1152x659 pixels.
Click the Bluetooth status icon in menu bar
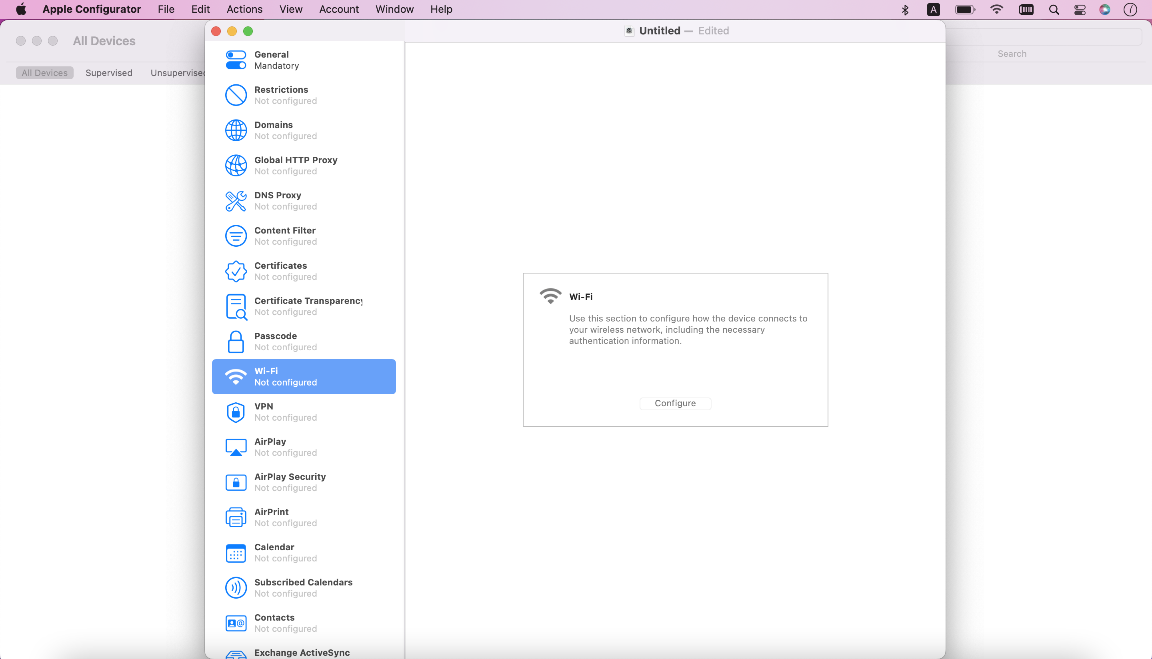coord(905,10)
